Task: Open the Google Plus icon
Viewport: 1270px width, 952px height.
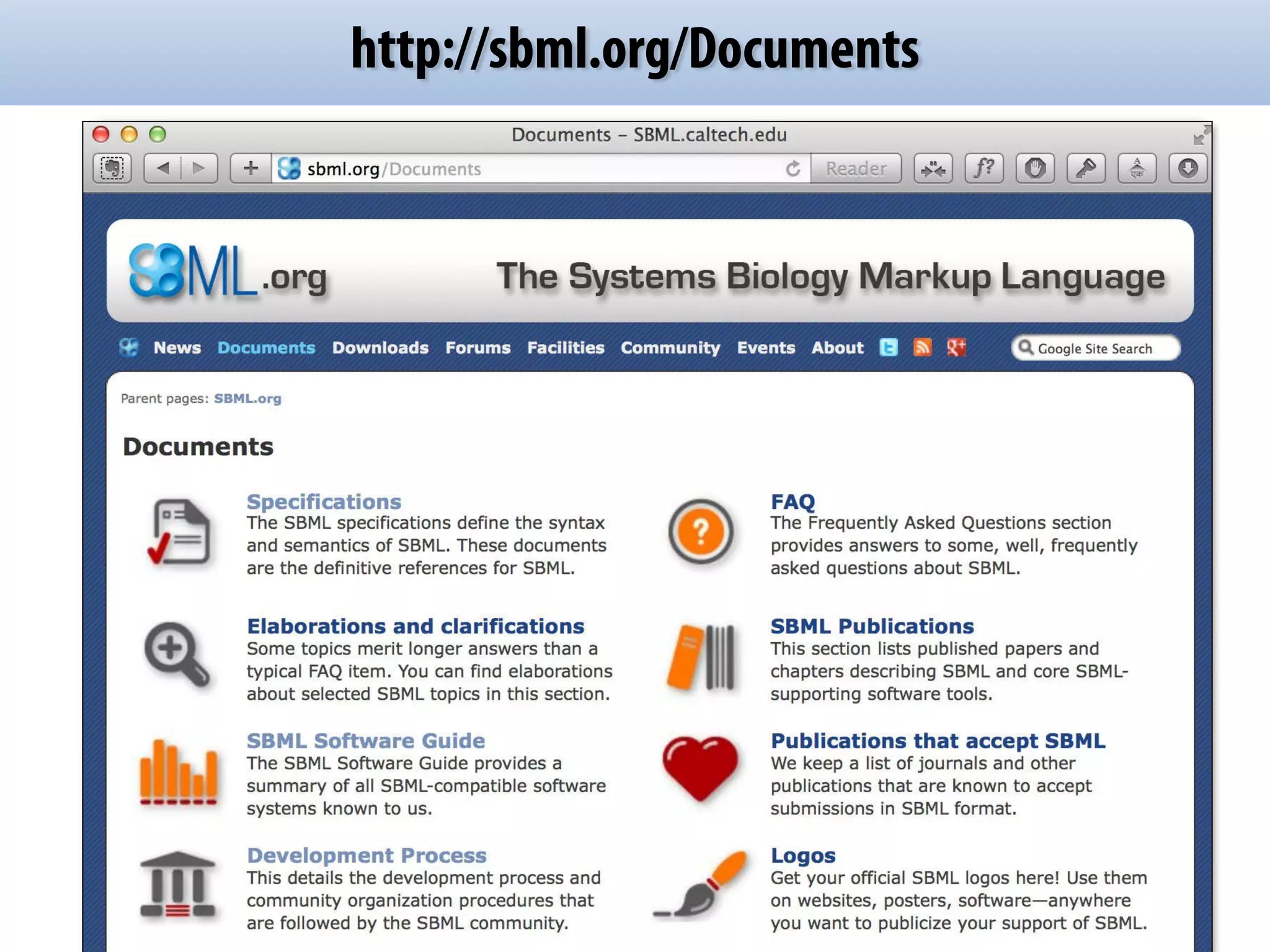Action: pyautogui.click(x=956, y=348)
